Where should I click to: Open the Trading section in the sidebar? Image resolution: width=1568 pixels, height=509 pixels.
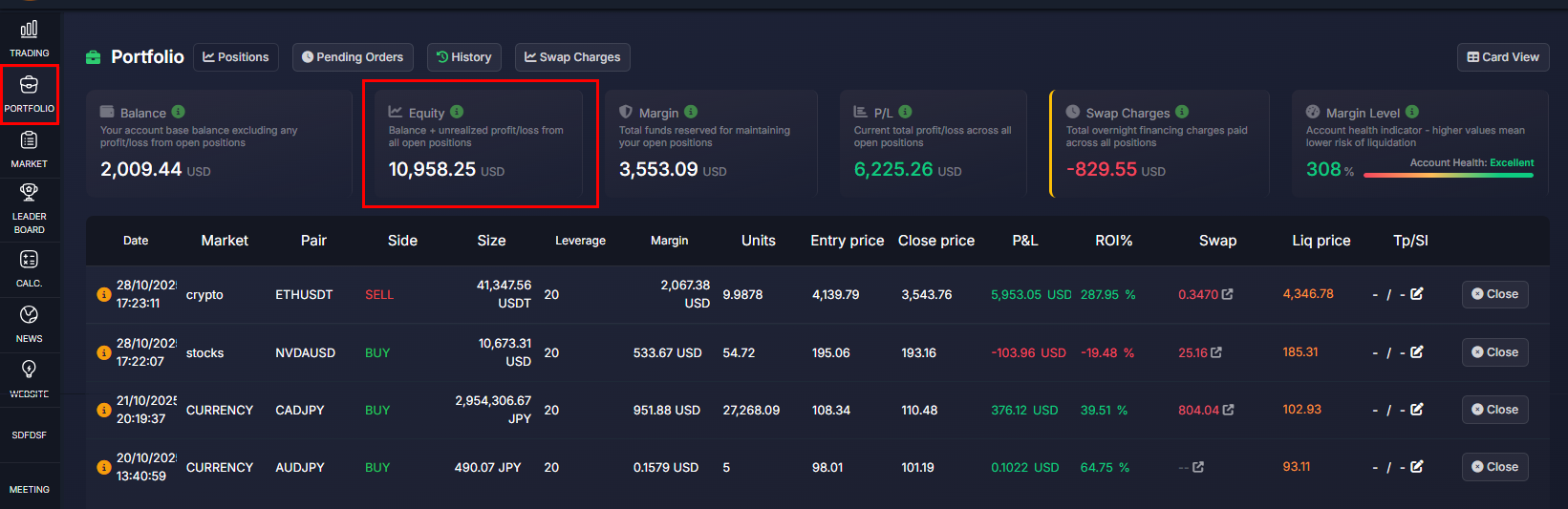29,38
